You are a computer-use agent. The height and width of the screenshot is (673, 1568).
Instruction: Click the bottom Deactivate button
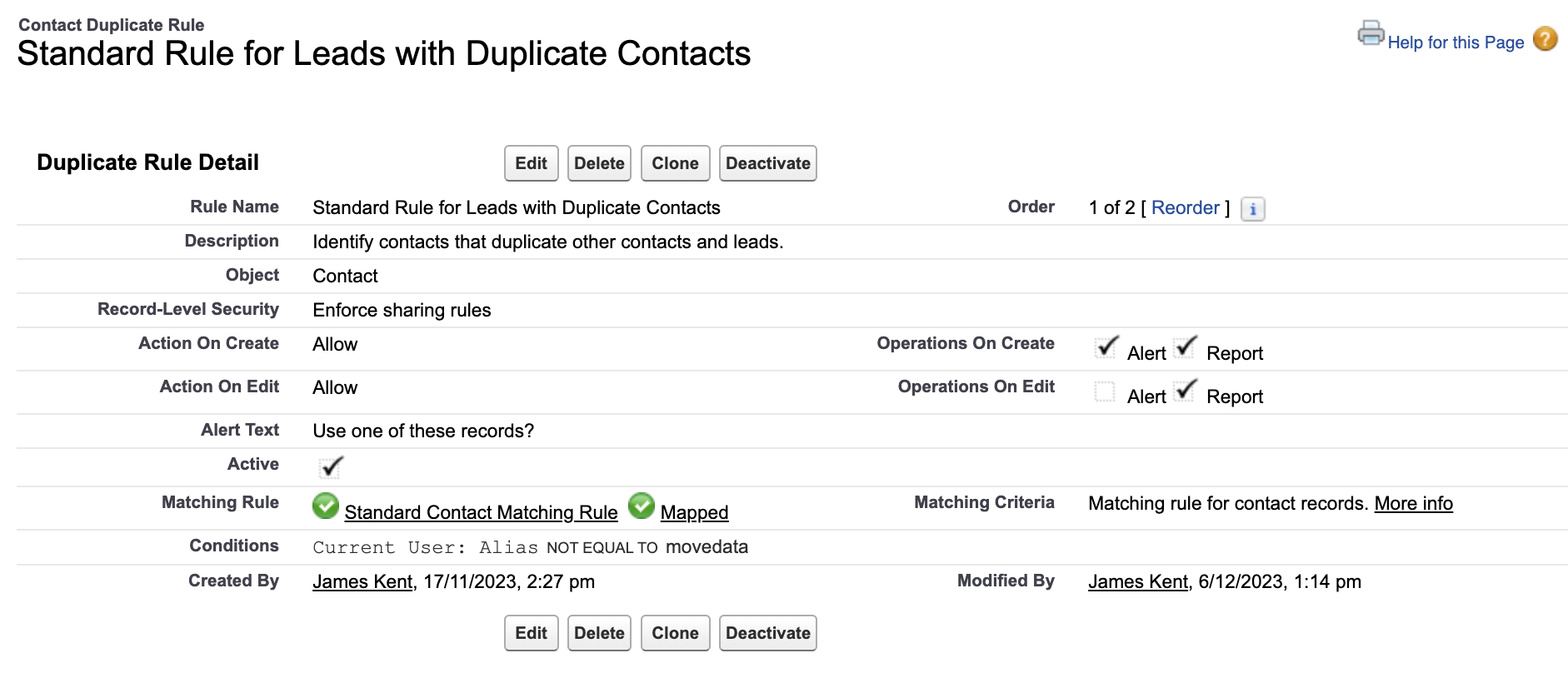[767, 633]
